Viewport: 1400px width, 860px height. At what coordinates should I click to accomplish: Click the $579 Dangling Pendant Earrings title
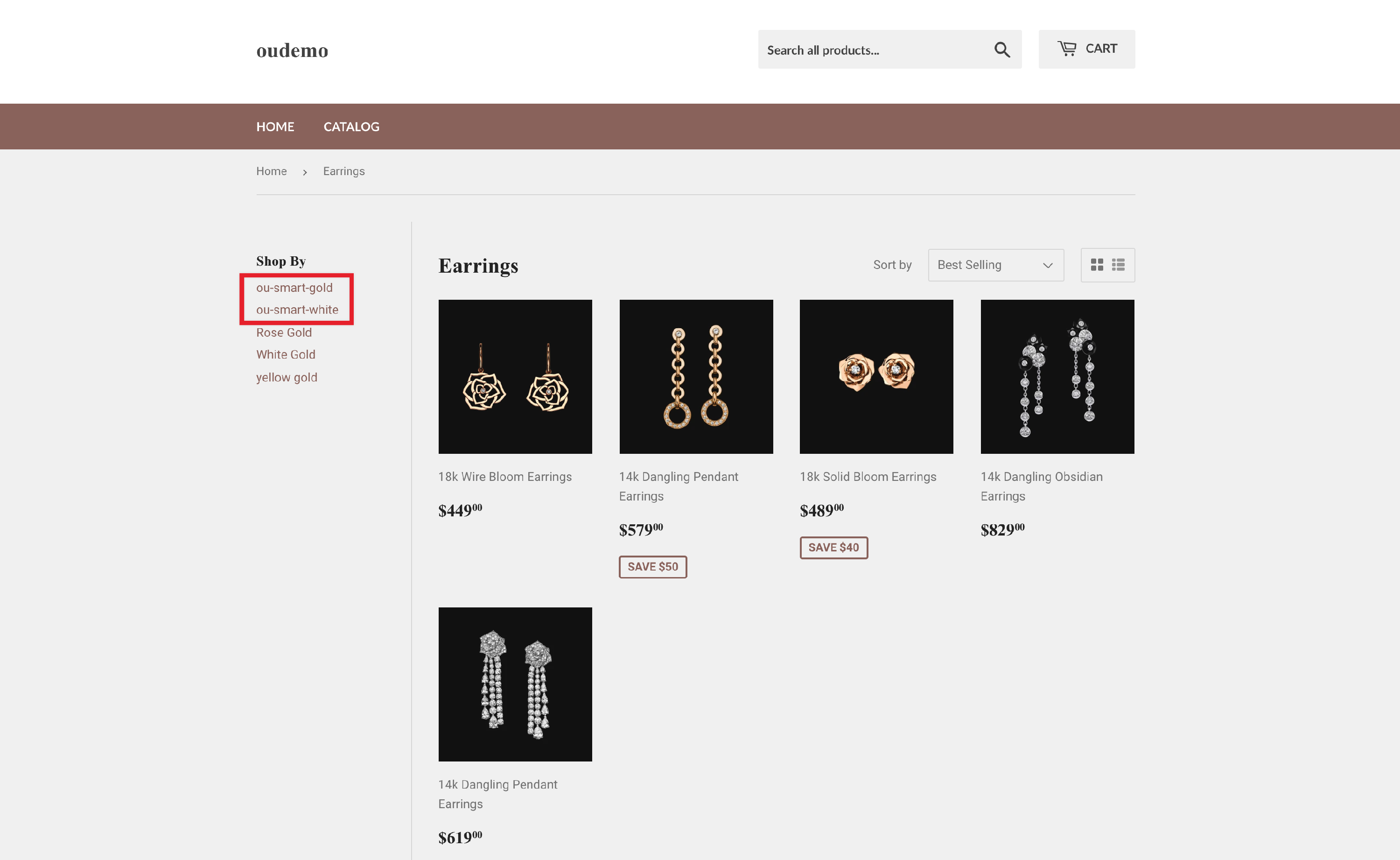point(678,486)
